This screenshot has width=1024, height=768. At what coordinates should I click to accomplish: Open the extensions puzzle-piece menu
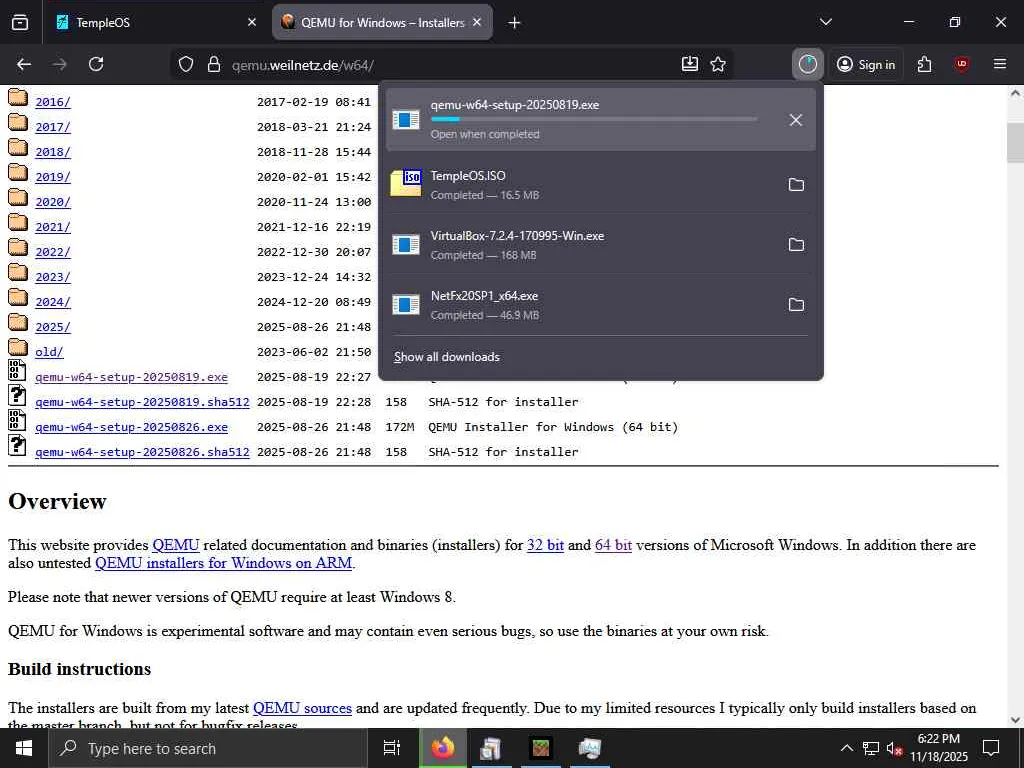point(924,64)
